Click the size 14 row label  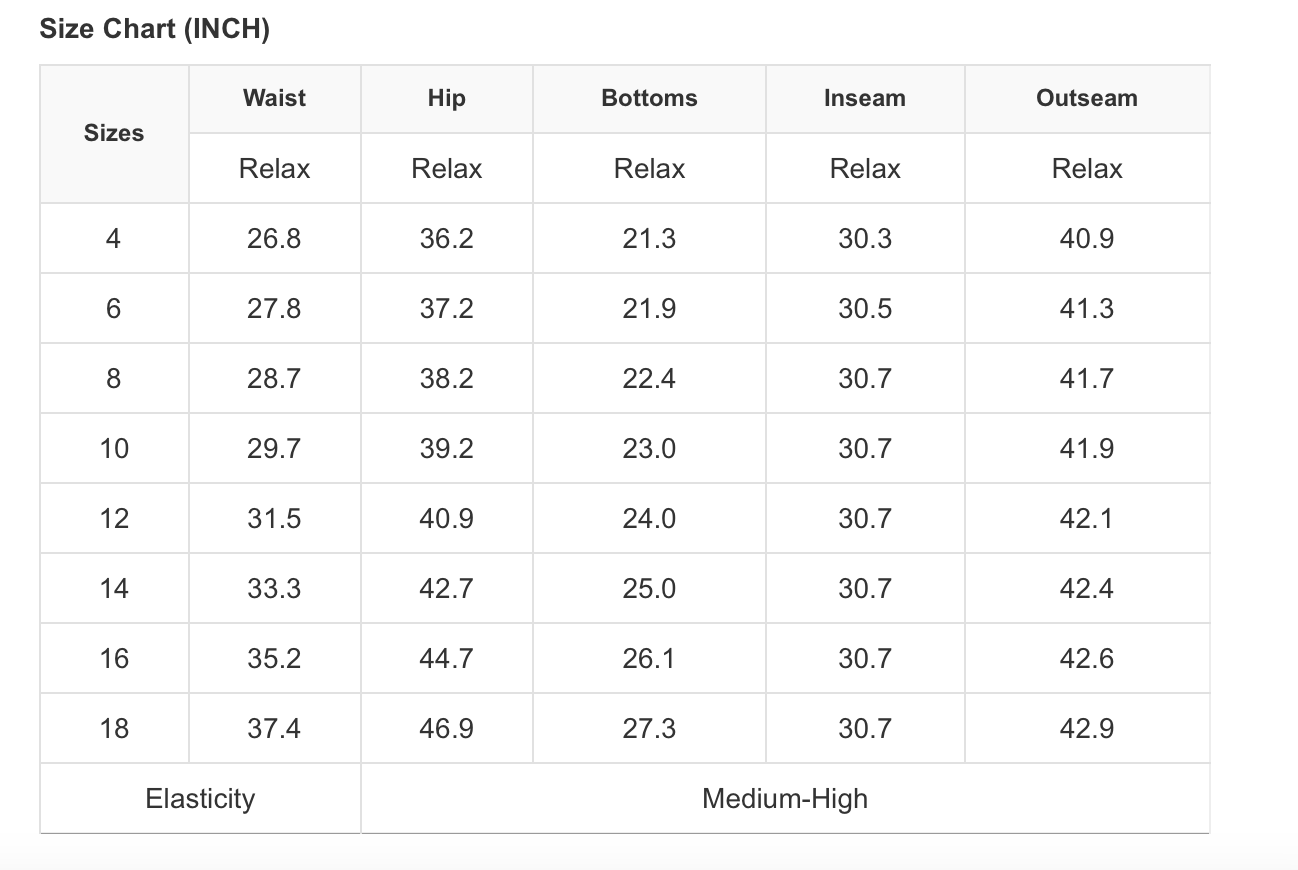114,588
